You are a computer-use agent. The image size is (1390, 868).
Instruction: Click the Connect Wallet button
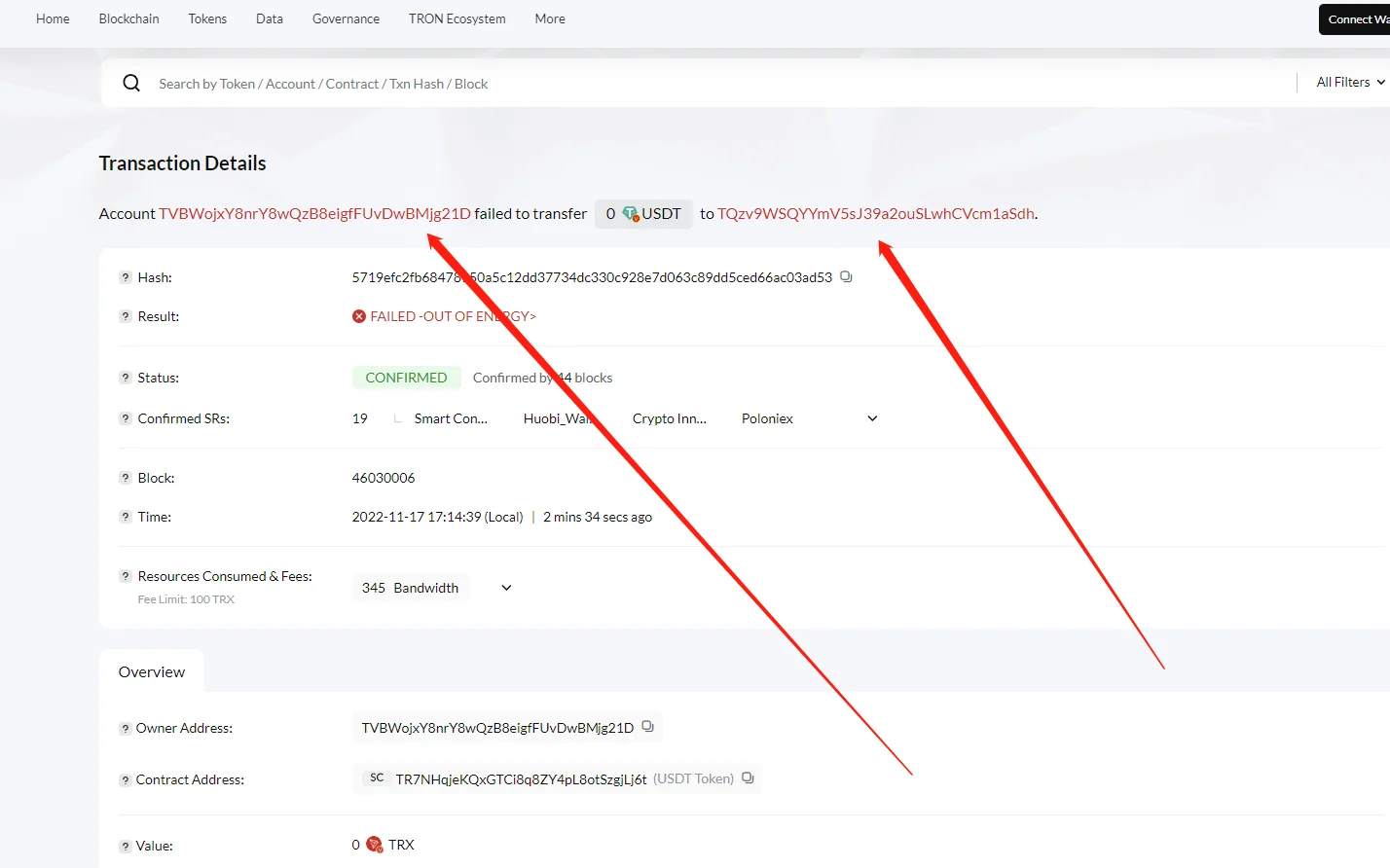(x=1357, y=19)
